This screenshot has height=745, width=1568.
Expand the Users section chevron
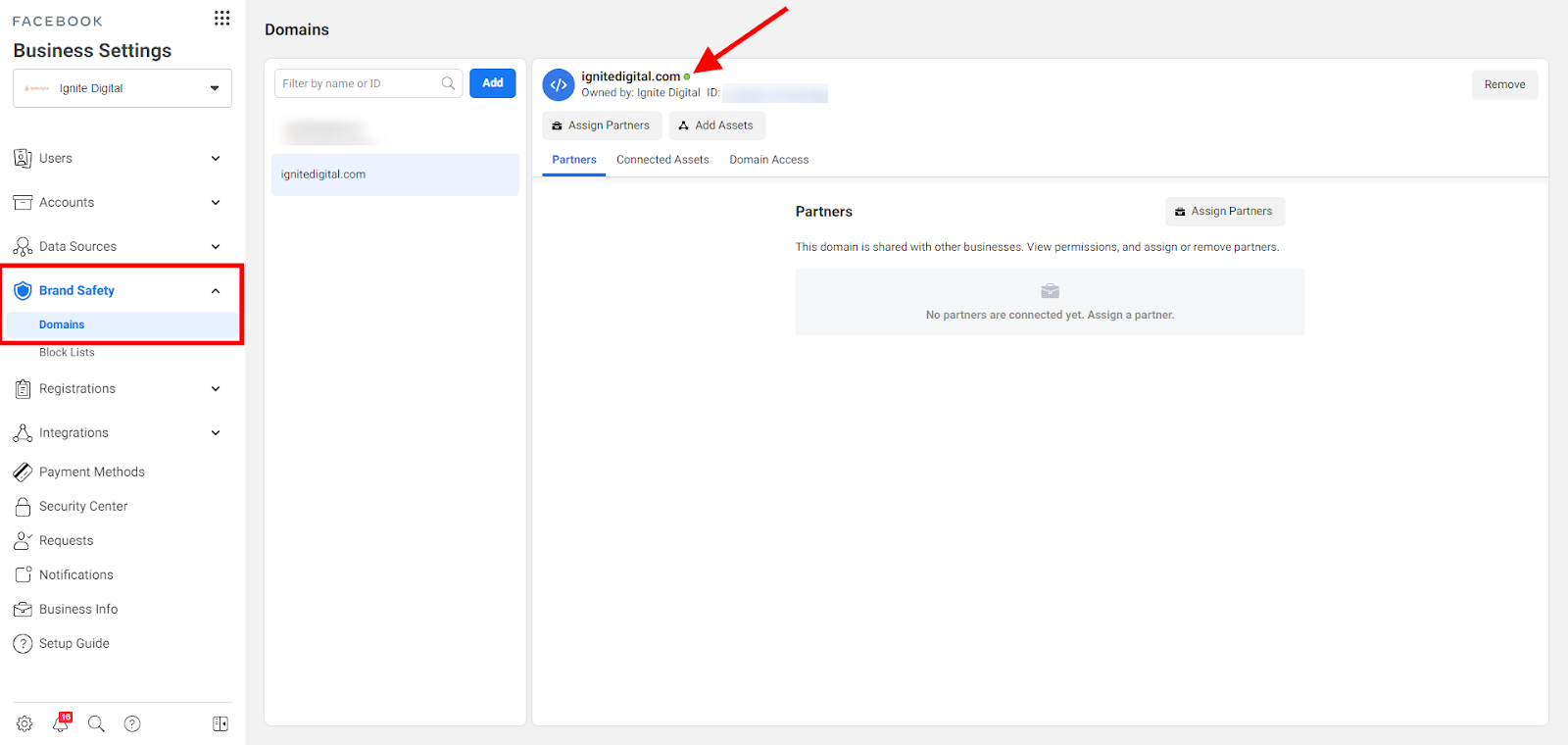point(216,159)
